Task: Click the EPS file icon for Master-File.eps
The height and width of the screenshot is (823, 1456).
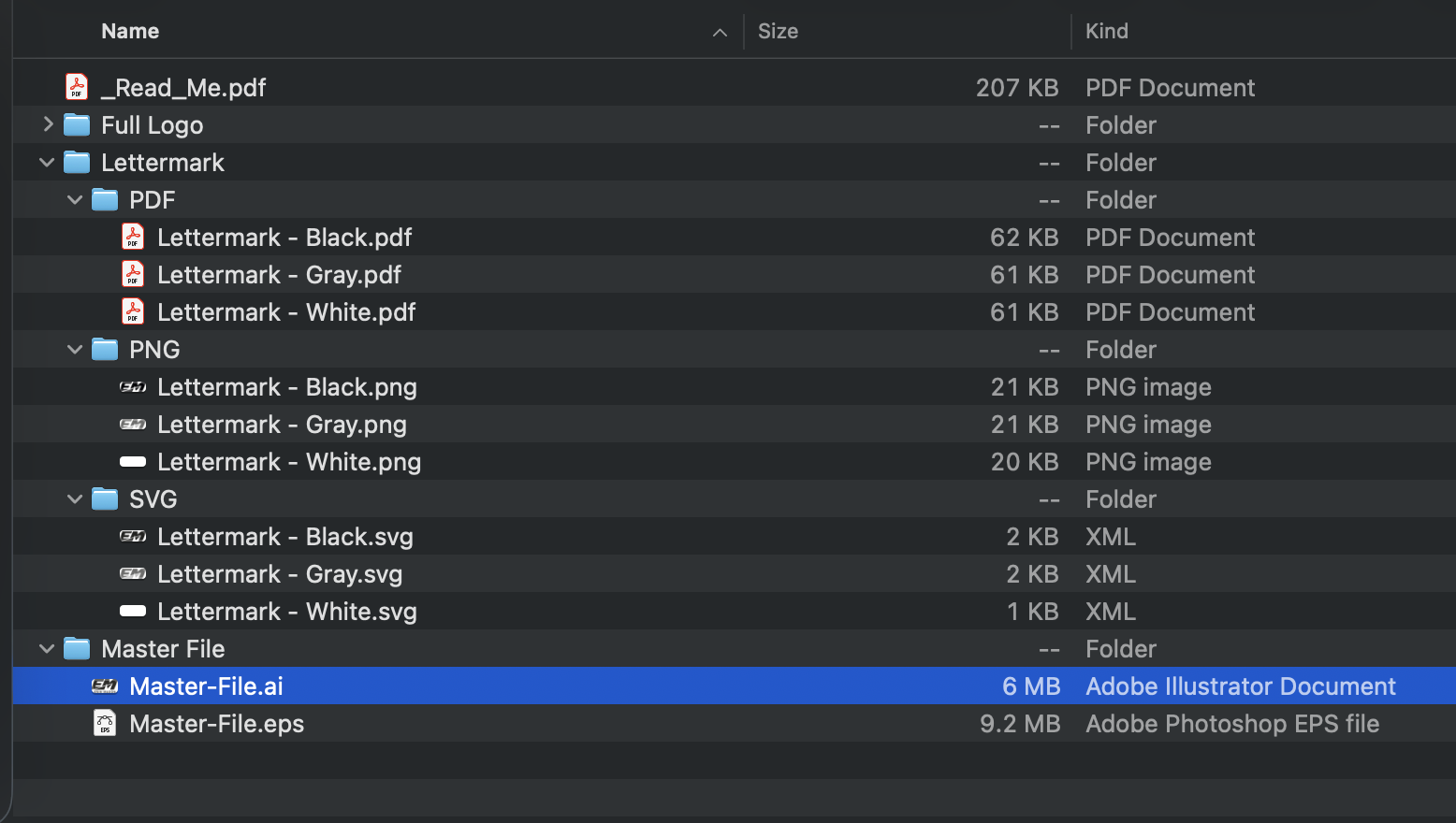Action: 105,723
